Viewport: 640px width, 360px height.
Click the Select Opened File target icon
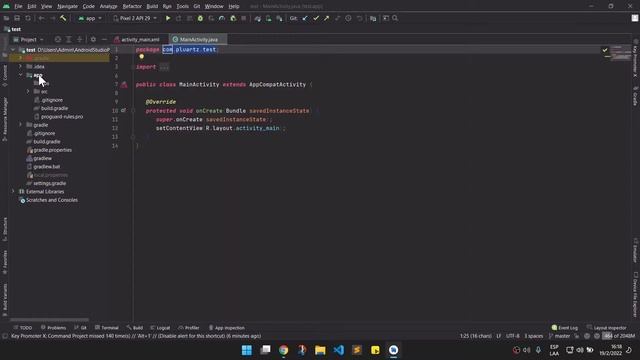[58, 40]
